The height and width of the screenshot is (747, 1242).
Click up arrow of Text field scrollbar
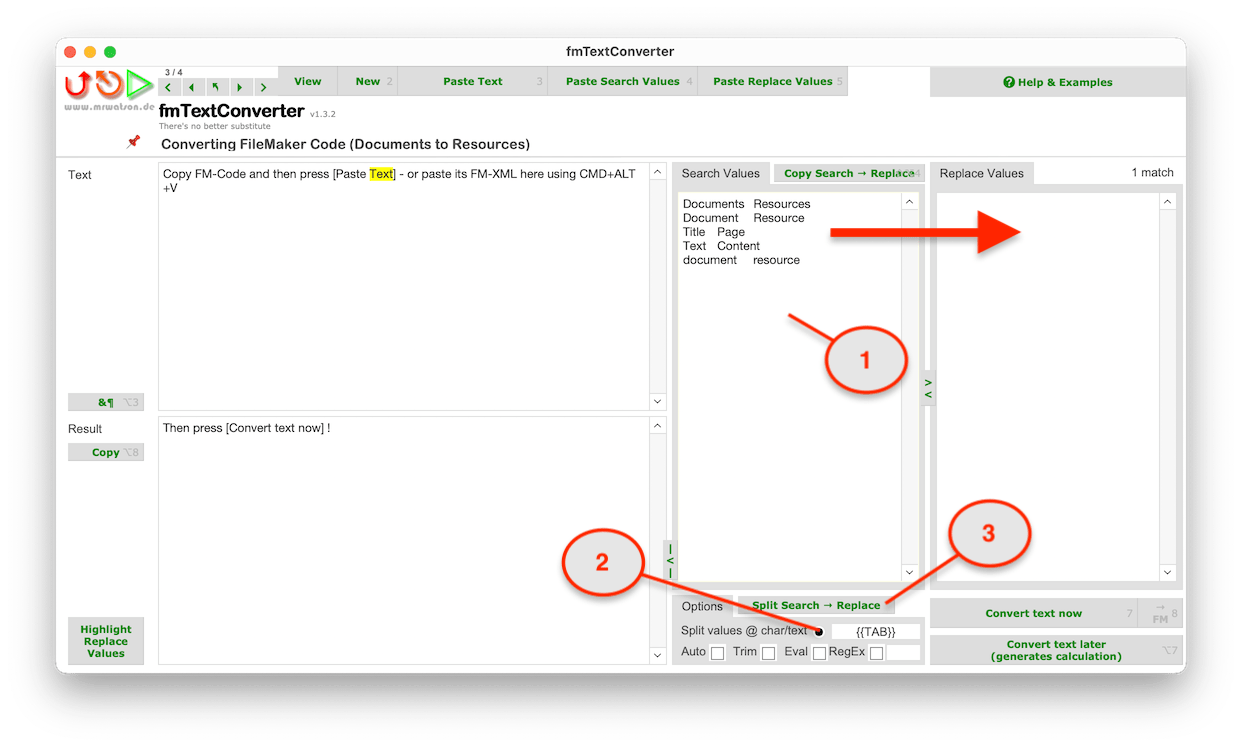pos(657,172)
